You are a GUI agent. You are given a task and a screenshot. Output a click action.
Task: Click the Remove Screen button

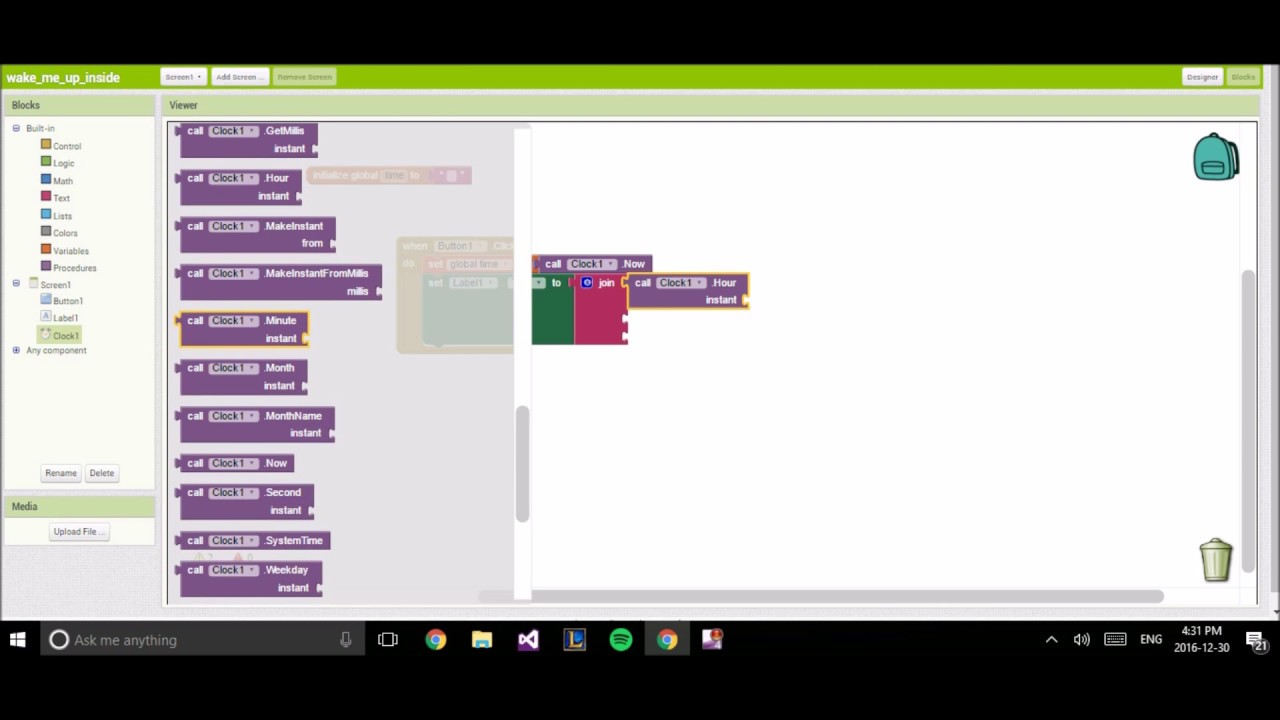coord(304,77)
